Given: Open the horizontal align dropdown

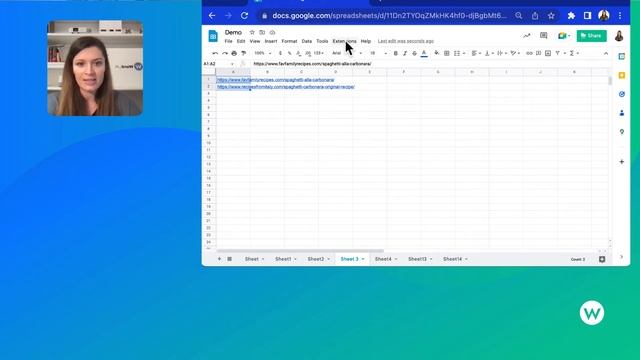Looking at the screenshot, I should click(x=476, y=53).
